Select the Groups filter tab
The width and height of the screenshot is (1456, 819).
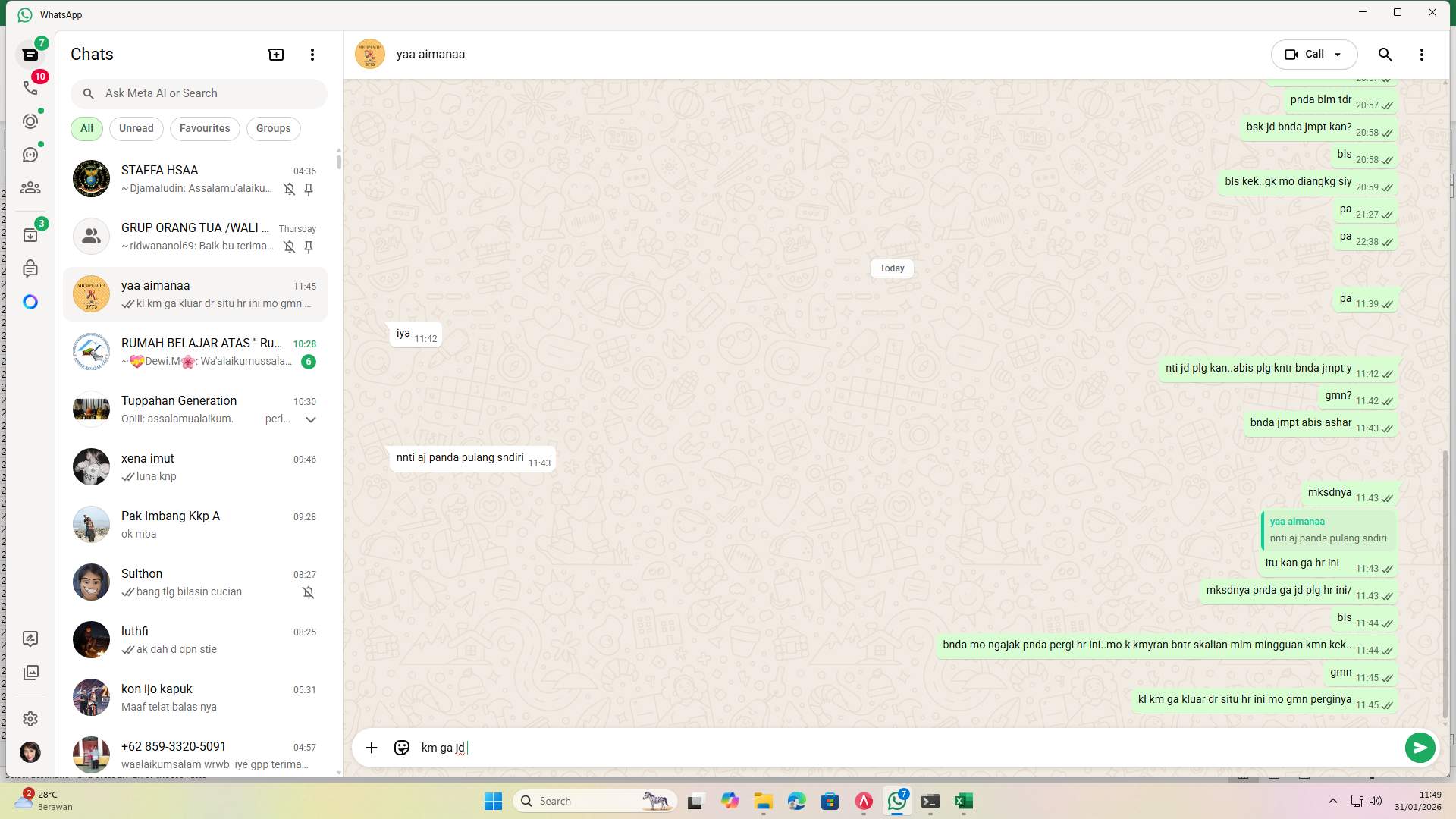[273, 128]
